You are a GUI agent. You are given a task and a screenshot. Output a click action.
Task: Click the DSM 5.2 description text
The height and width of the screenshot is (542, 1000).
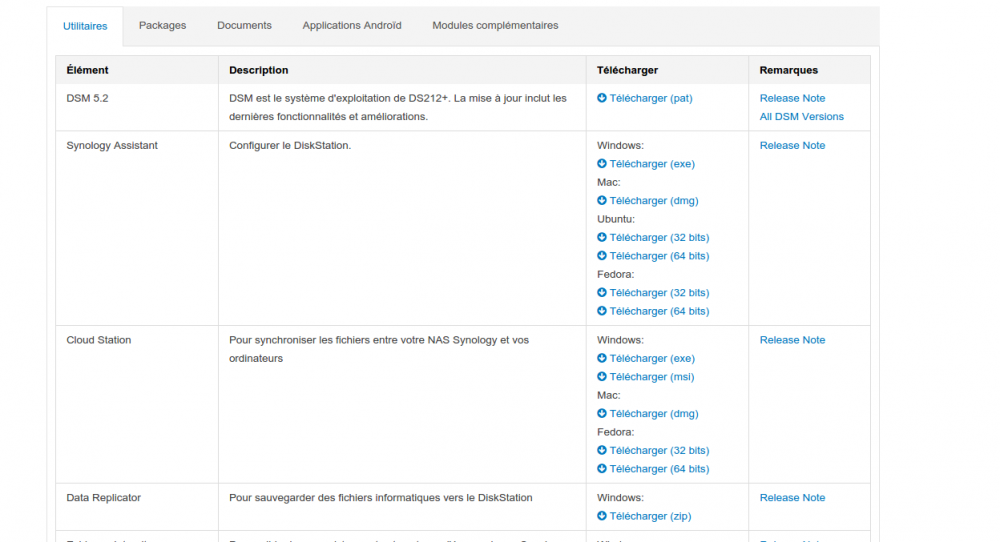[x=398, y=107]
